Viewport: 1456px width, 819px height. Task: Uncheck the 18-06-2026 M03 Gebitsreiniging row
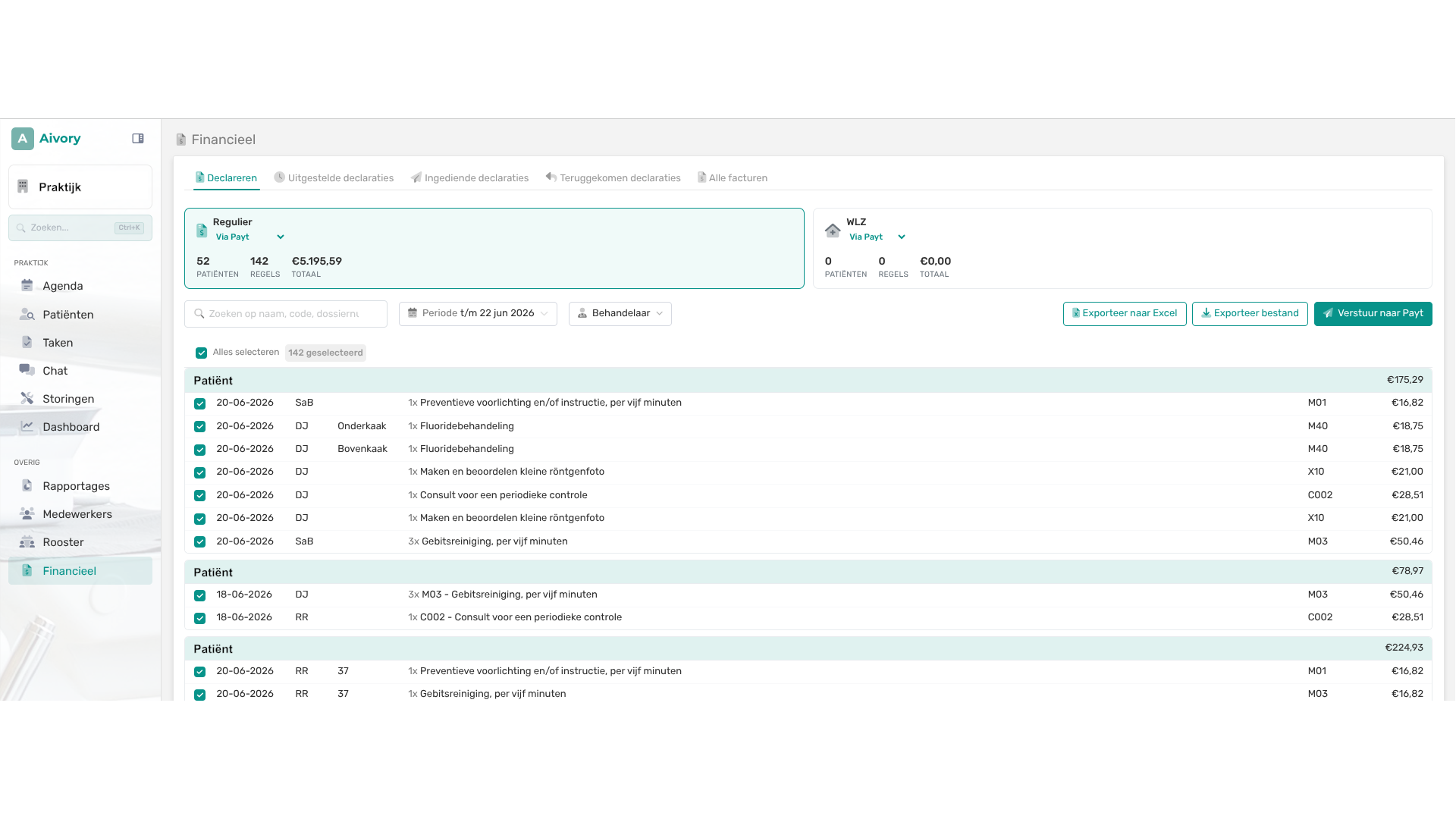[x=199, y=595]
